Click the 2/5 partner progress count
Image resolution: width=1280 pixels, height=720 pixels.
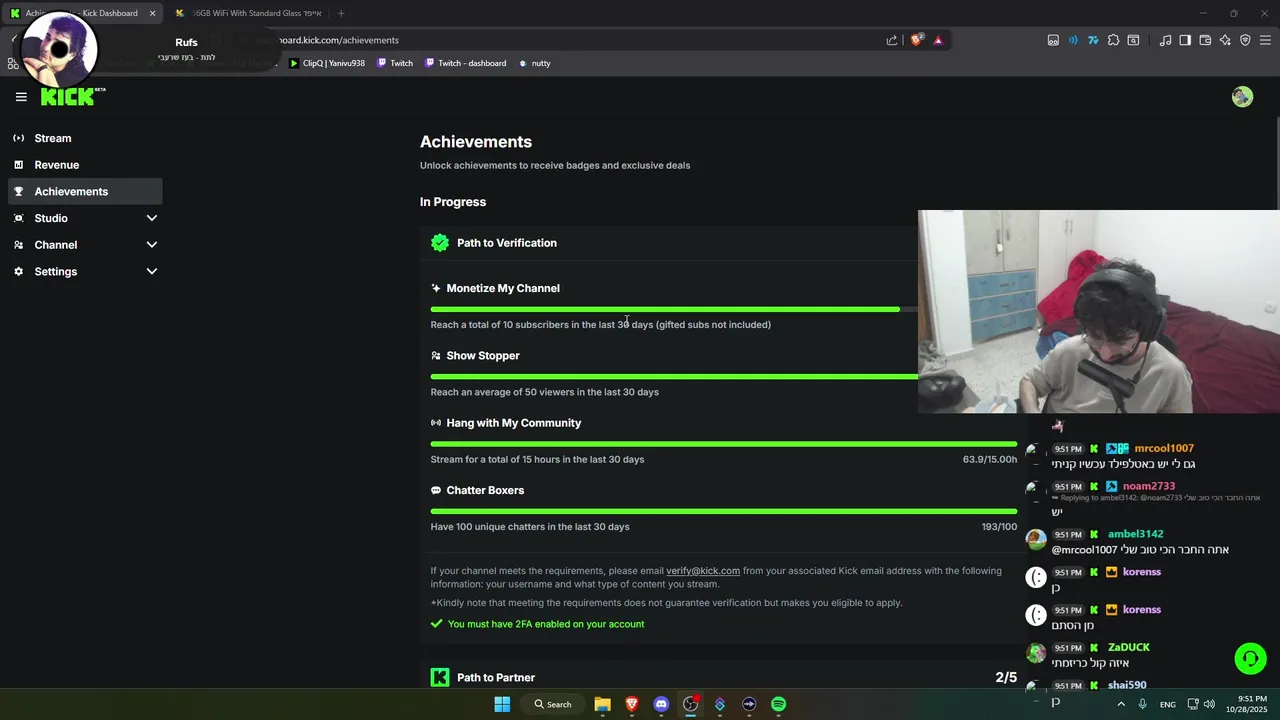point(1006,678)
